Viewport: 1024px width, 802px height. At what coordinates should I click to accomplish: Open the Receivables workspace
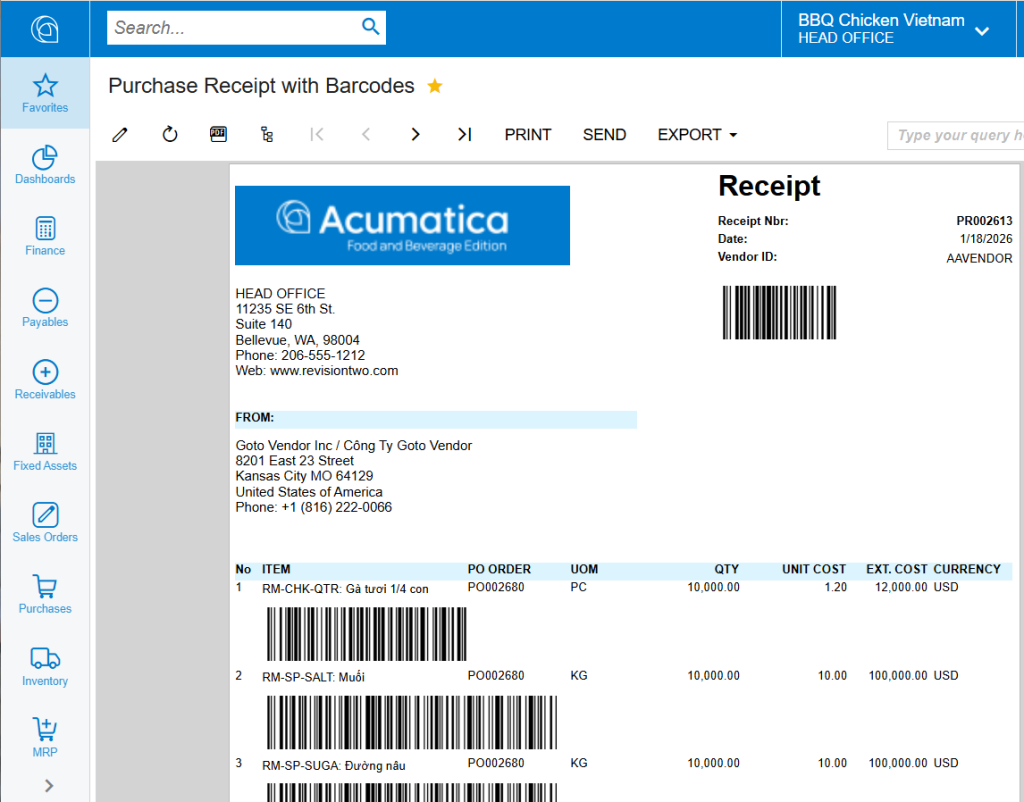pyautogui.click(x=44, y=379)
